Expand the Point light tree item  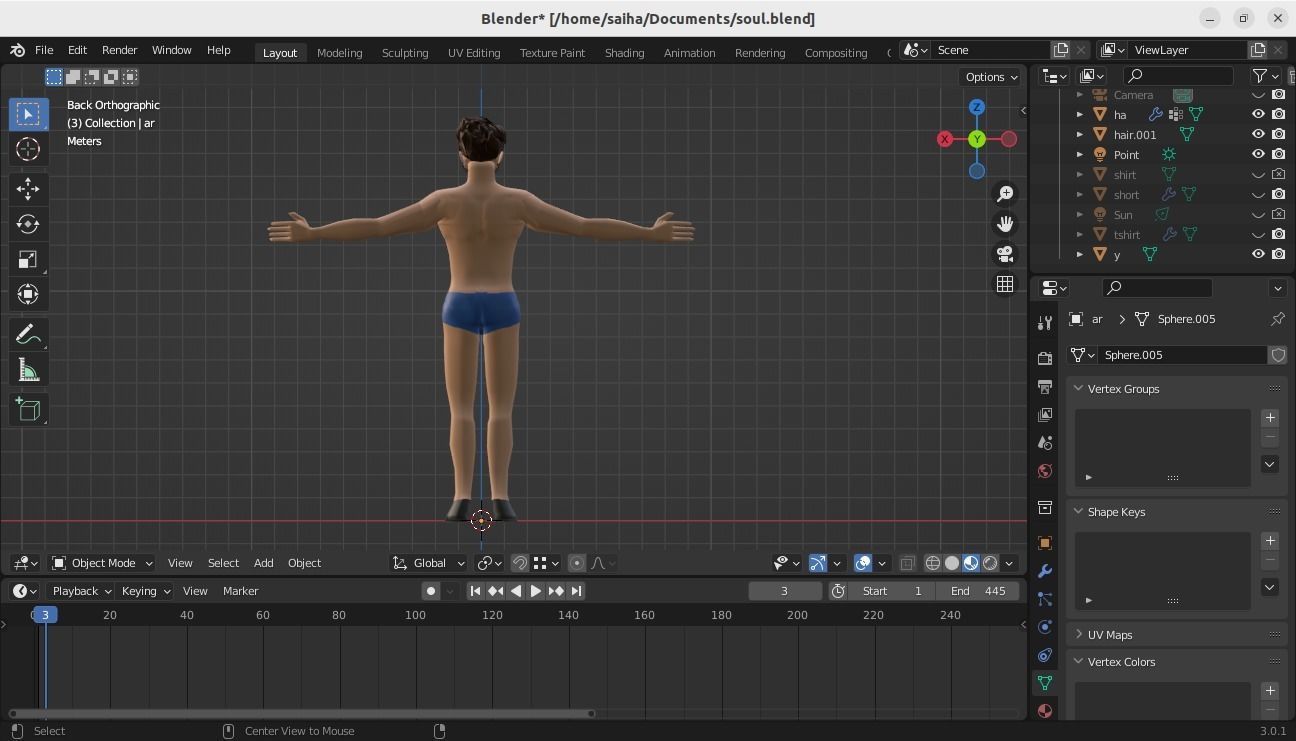(1079, 154)
